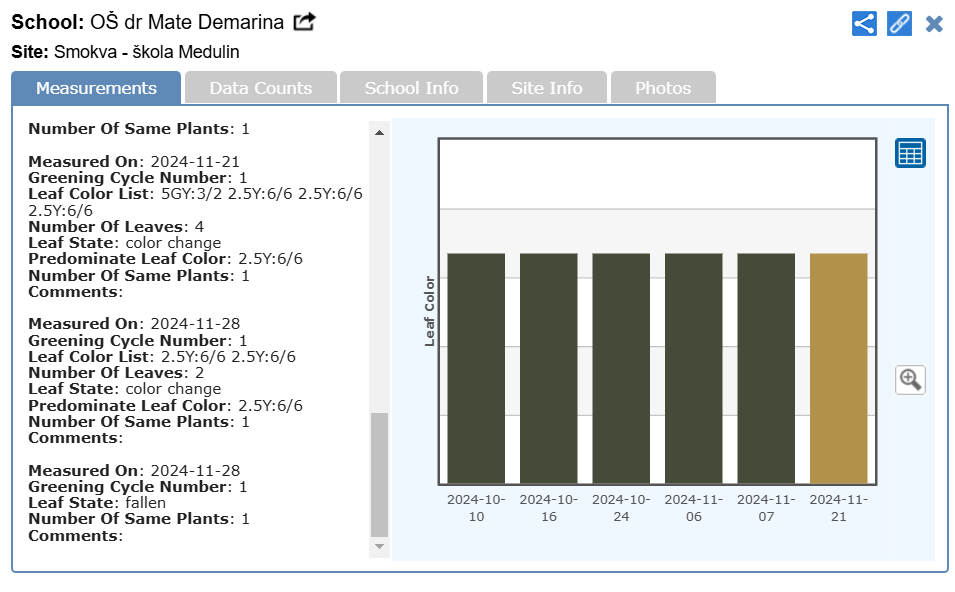The height and width of the screenshot is (592, 955).
Task: Select the Site Info tab
Action: pyautogui.click(x=546, y=88)
